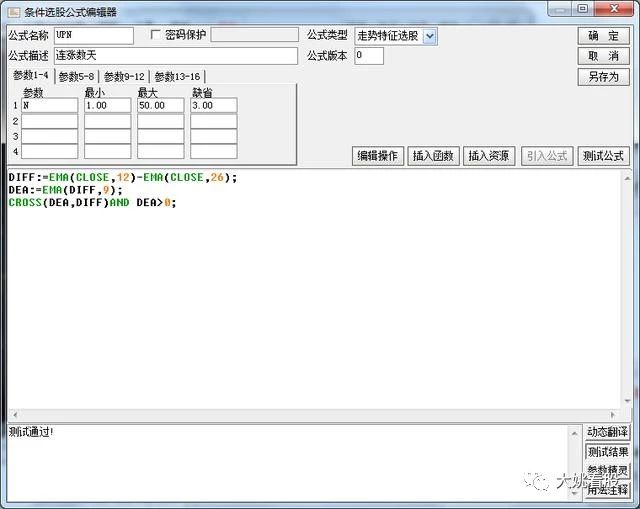
Task: Click the 另存为 button
Action: (604, 77)
